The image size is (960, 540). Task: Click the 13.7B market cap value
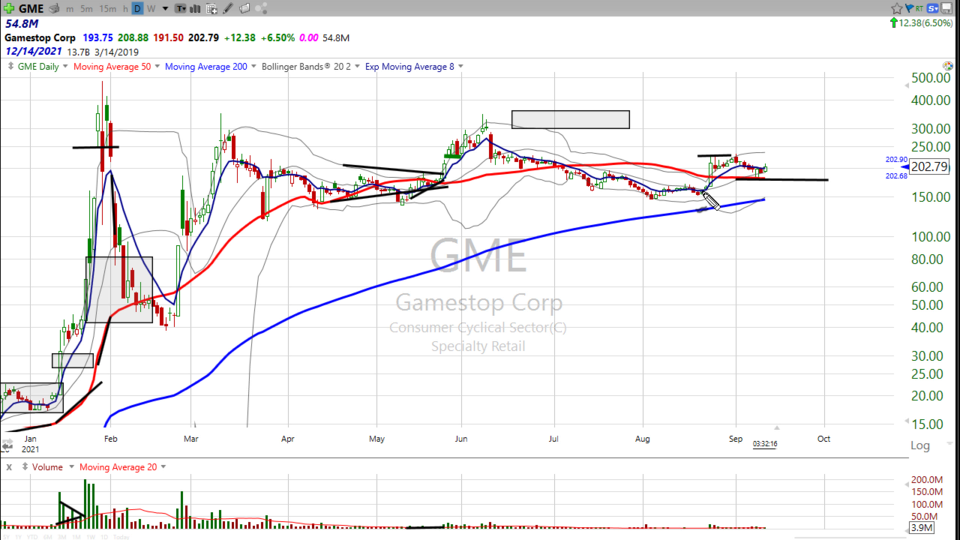click(78, 52)
